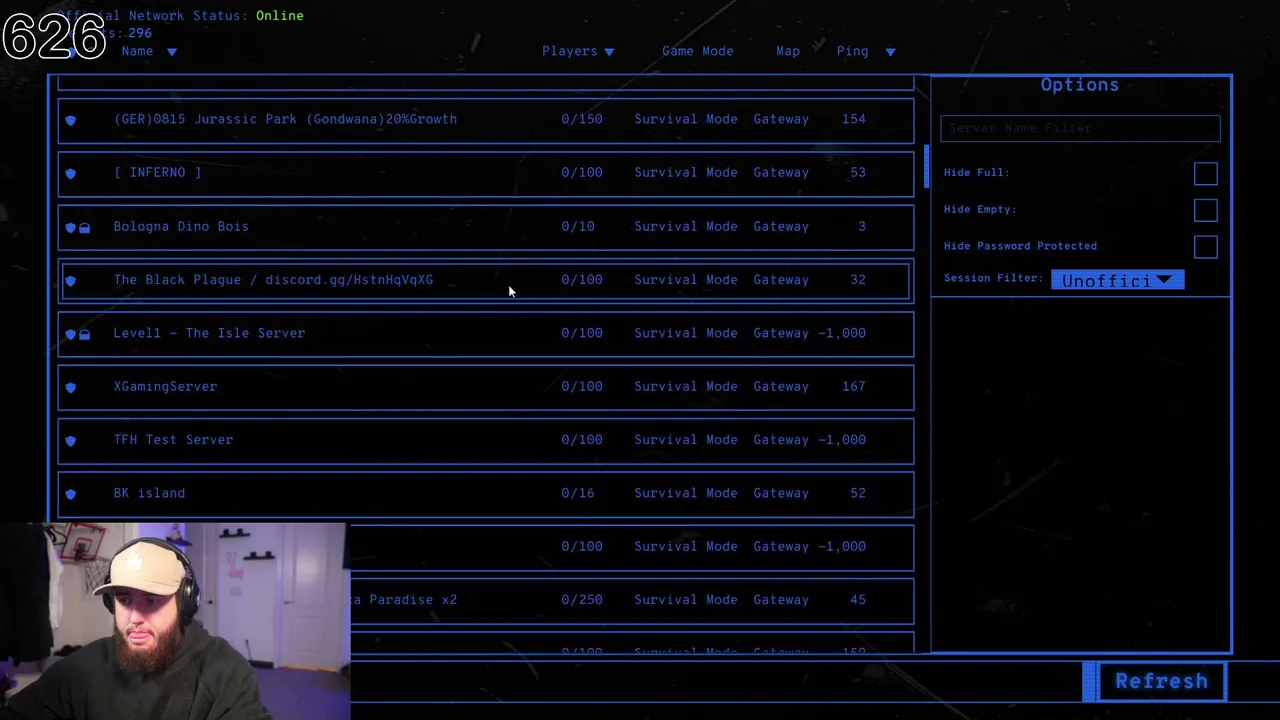
Task: Click the sort arrow beside the Name header
Action: [x=172, y=52]
